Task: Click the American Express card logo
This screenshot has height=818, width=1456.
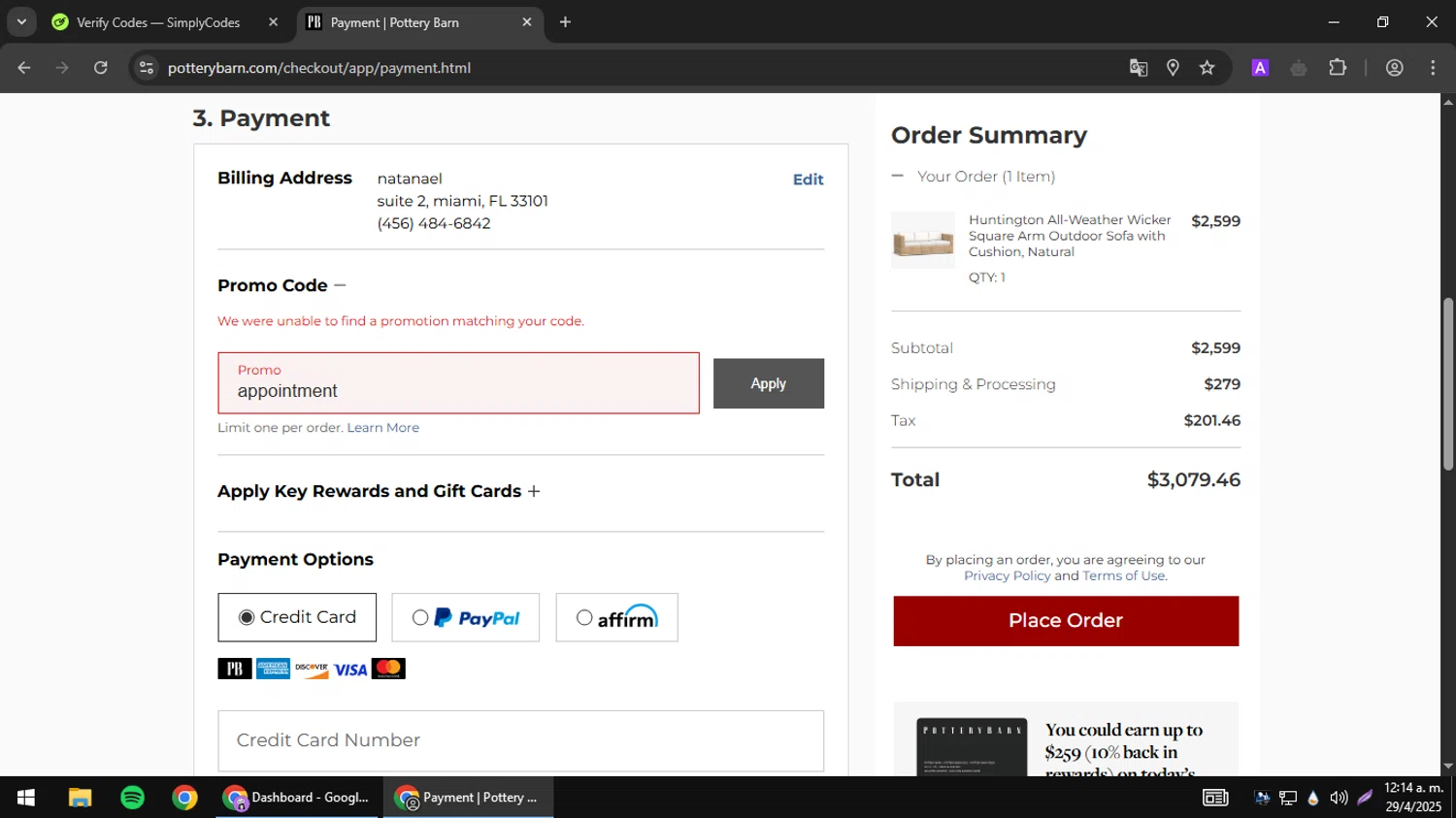Action: (273, 669)
